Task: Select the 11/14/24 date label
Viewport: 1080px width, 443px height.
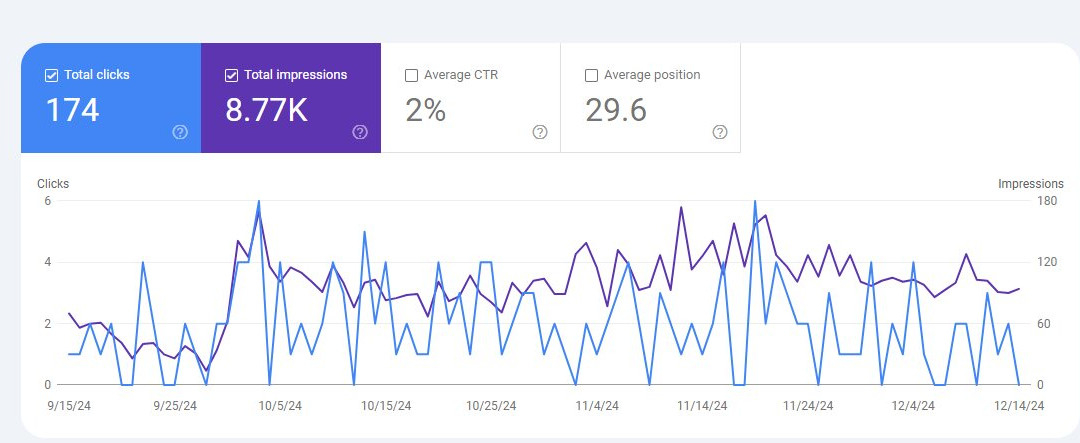Action: click(x=702, y=406)
